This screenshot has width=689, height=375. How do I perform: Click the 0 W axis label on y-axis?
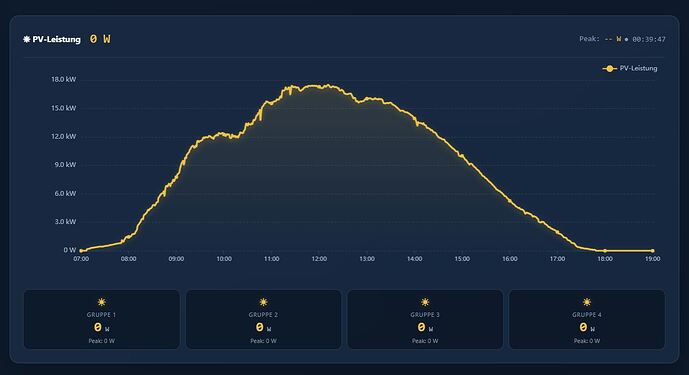click(69, 250)
